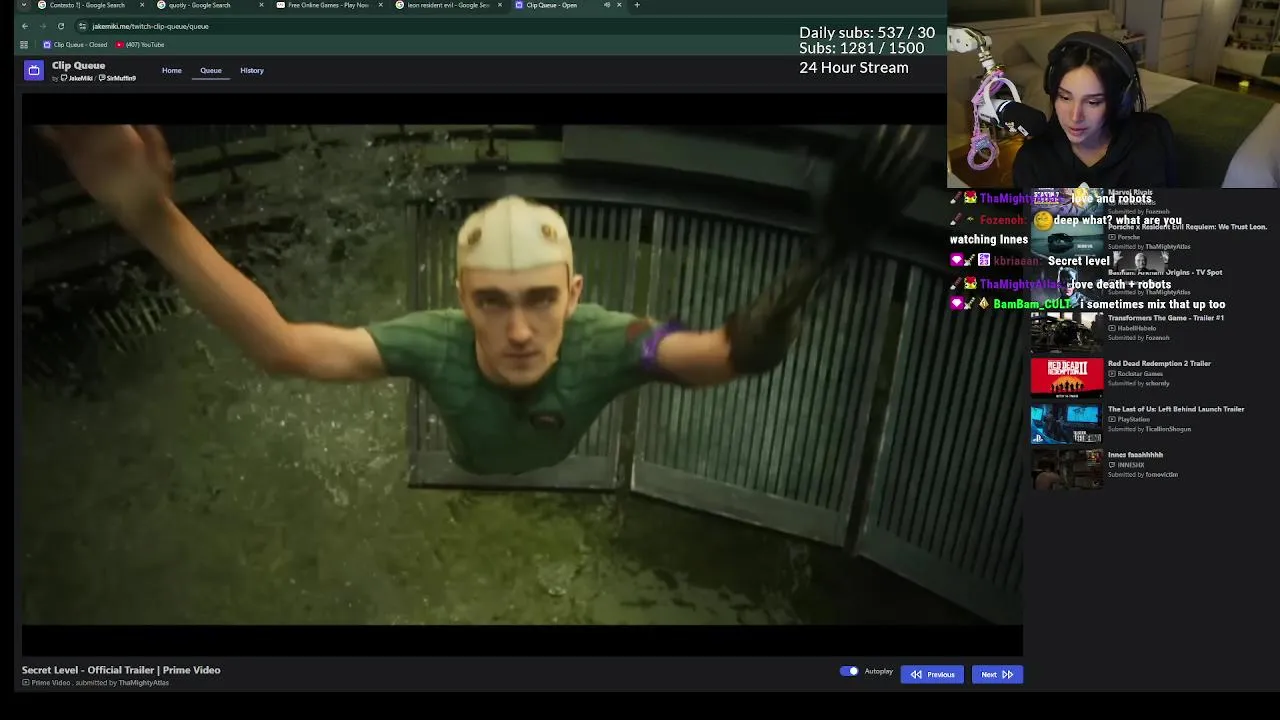This screenshot has height=720, width=1280.
Task: Open the Queue nav item
Action: click(211, 70)
